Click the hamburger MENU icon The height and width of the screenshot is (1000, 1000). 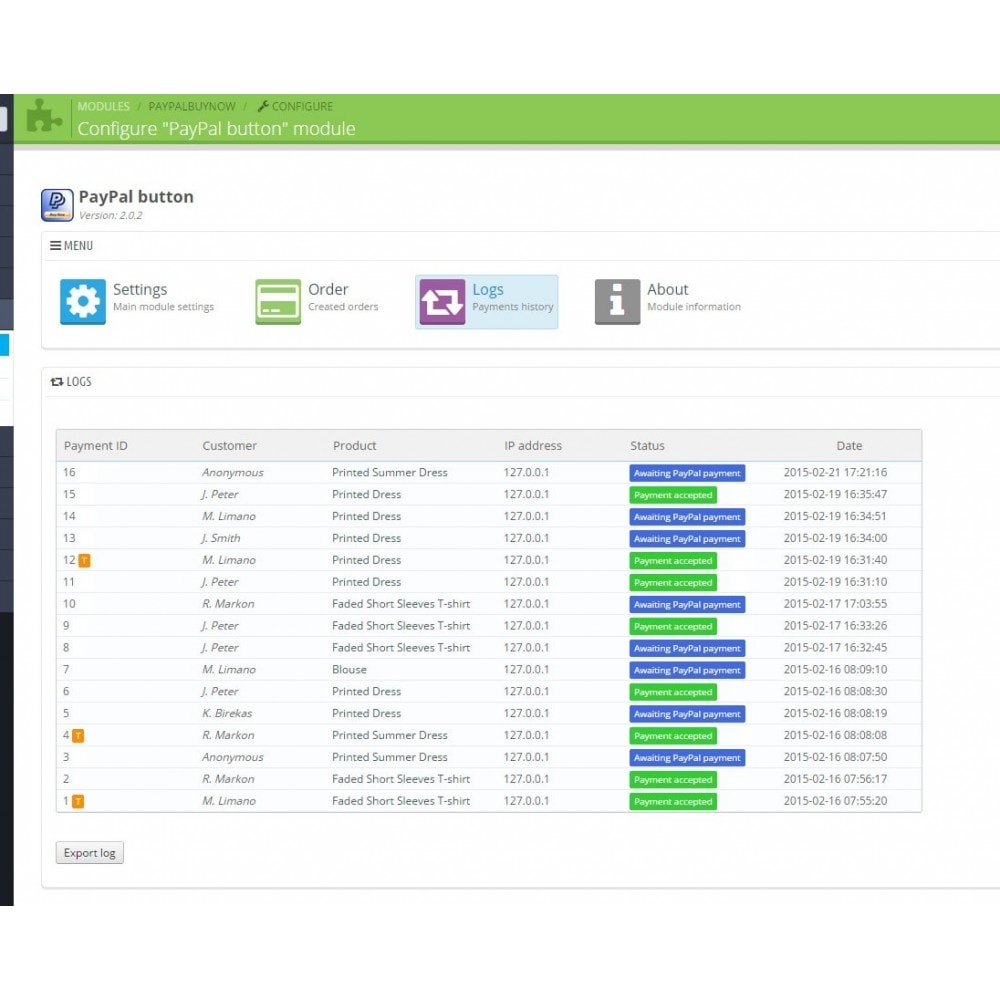pos(55,246)
